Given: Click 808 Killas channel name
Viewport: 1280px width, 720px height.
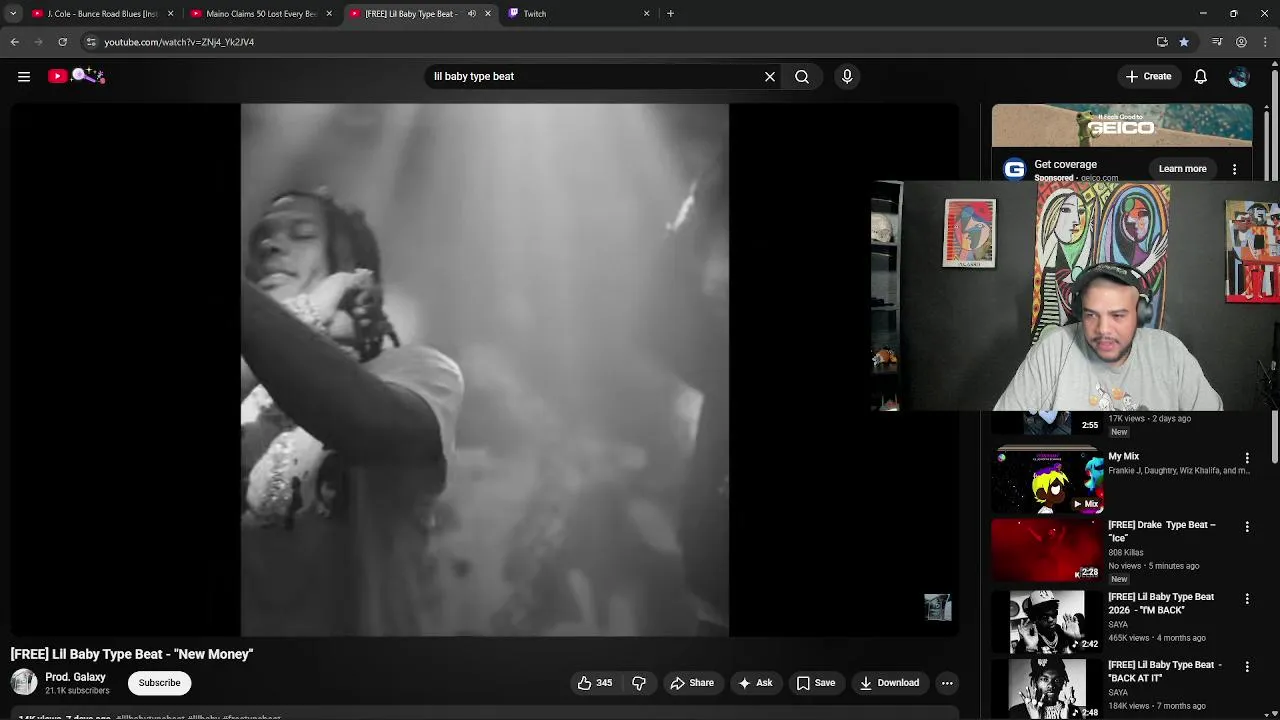Looking at the screenshot, I should tap(1125, 552).
